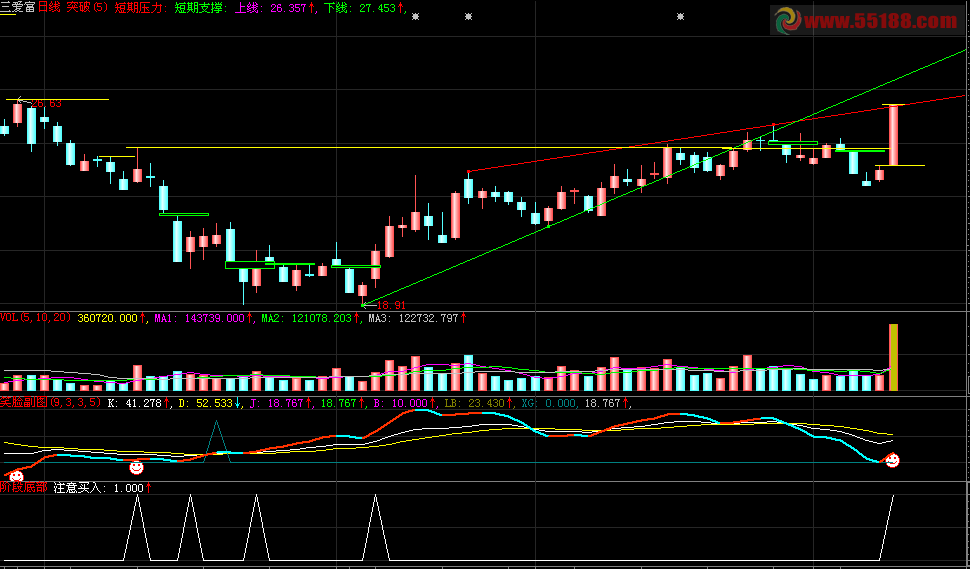Click the B: 10.000 value

pos(404,403)
